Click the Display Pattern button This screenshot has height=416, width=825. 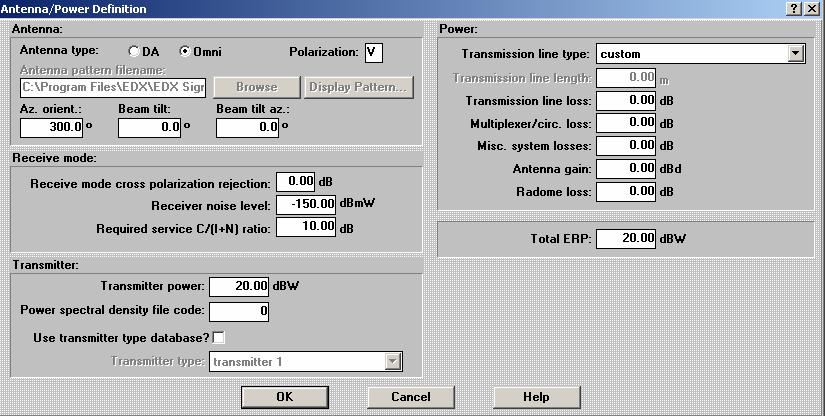point(359,87)
